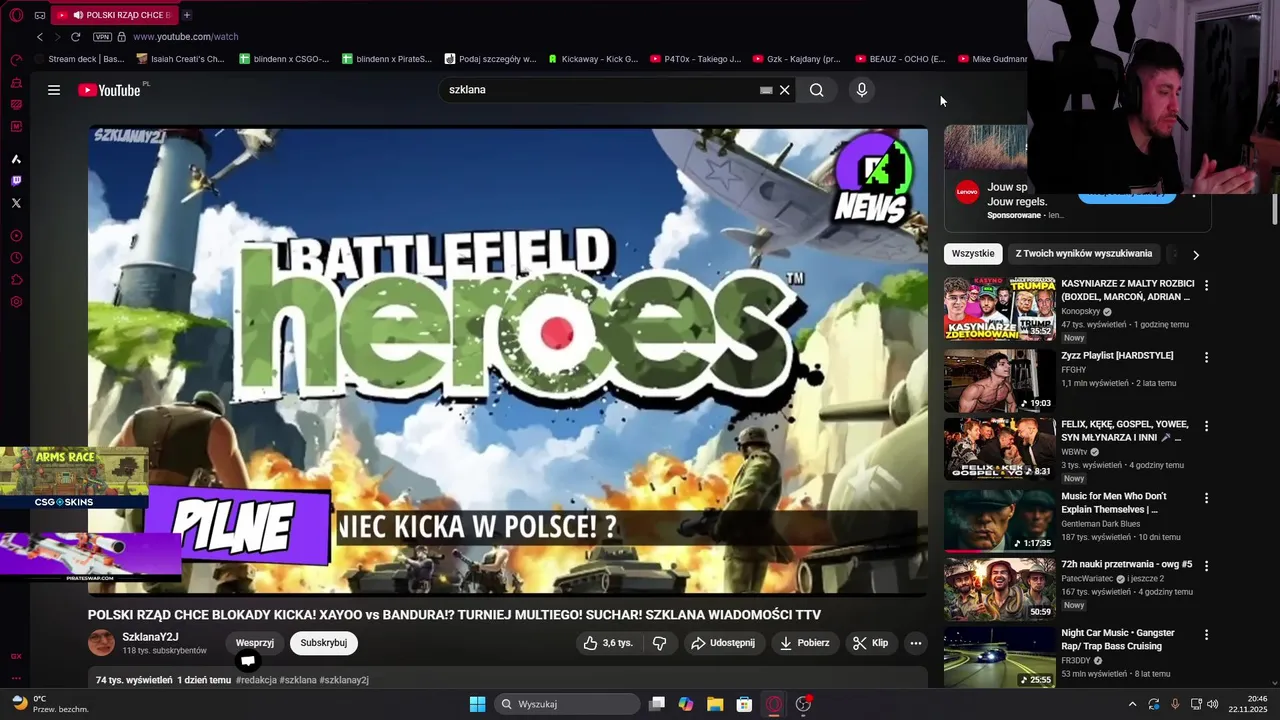Open GX Corner gamepad icon in tab bar
The image size is (1280, 720).
[40, 15]
